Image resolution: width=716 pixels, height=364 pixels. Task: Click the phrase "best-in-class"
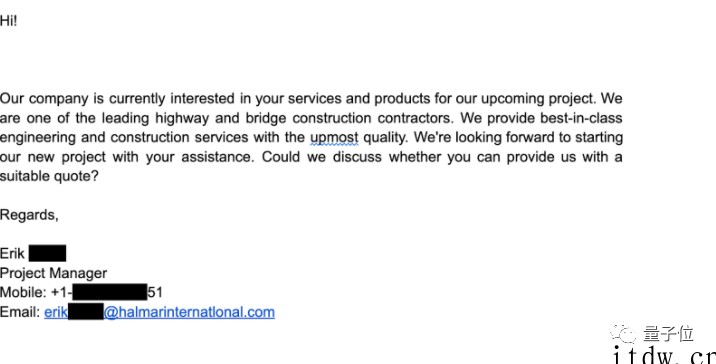point(581,118)
